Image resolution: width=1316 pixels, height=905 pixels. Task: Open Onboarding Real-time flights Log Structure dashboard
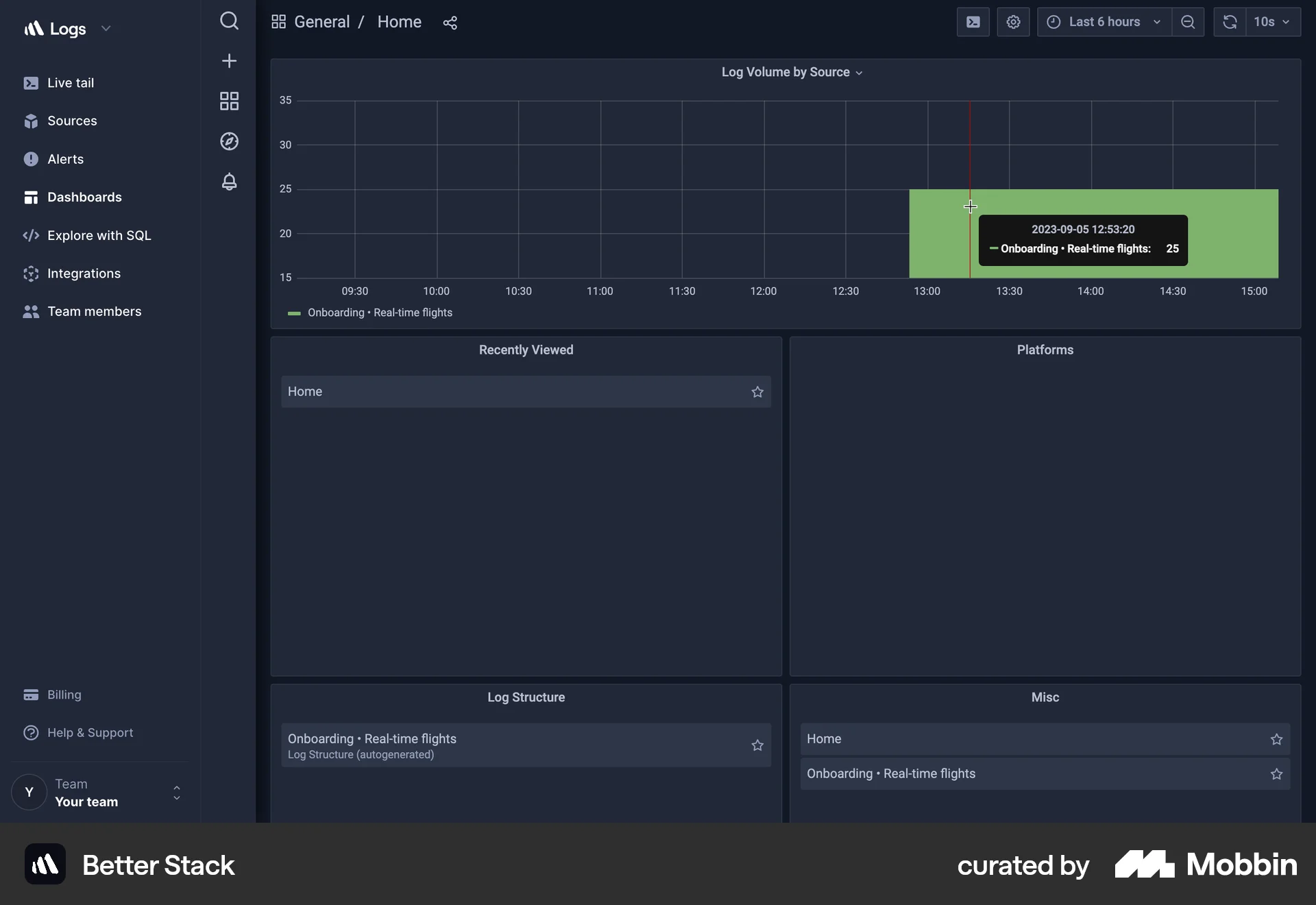[x=526, y=745]
